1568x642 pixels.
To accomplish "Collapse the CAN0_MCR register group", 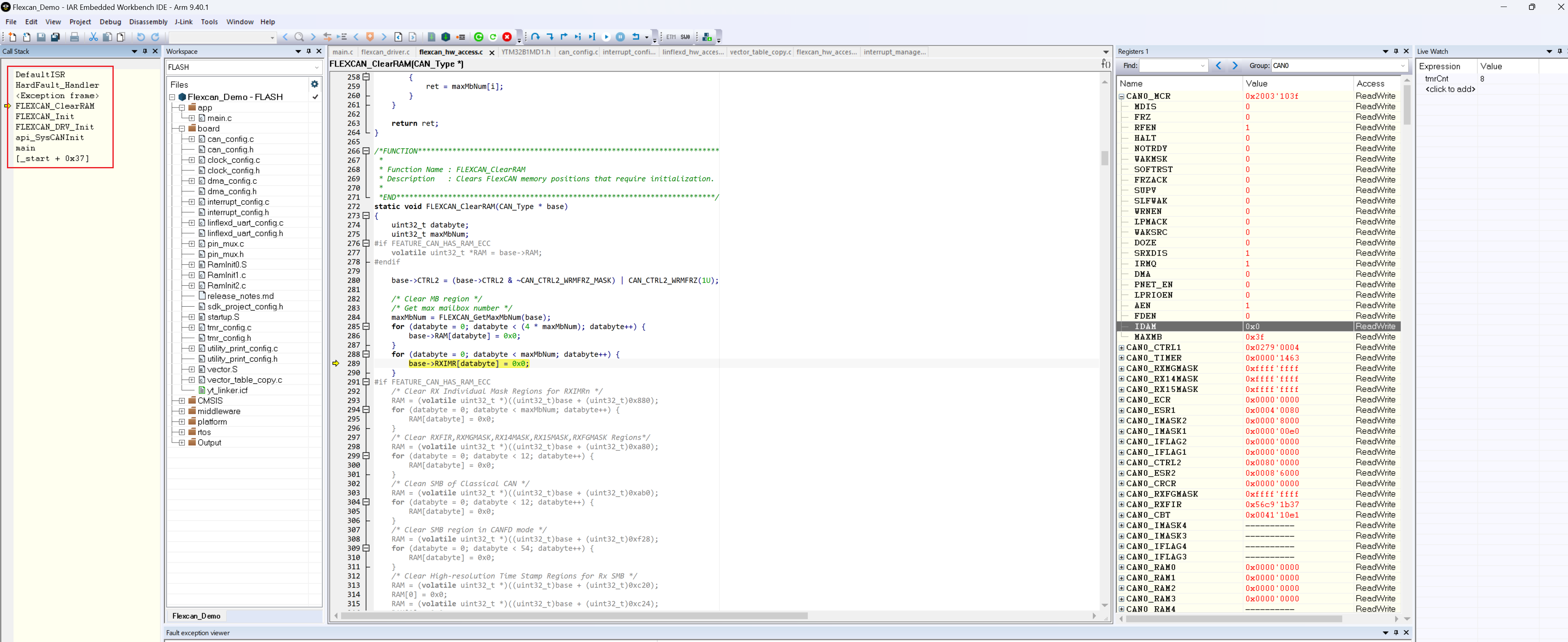I will (x=1121, y=96).
